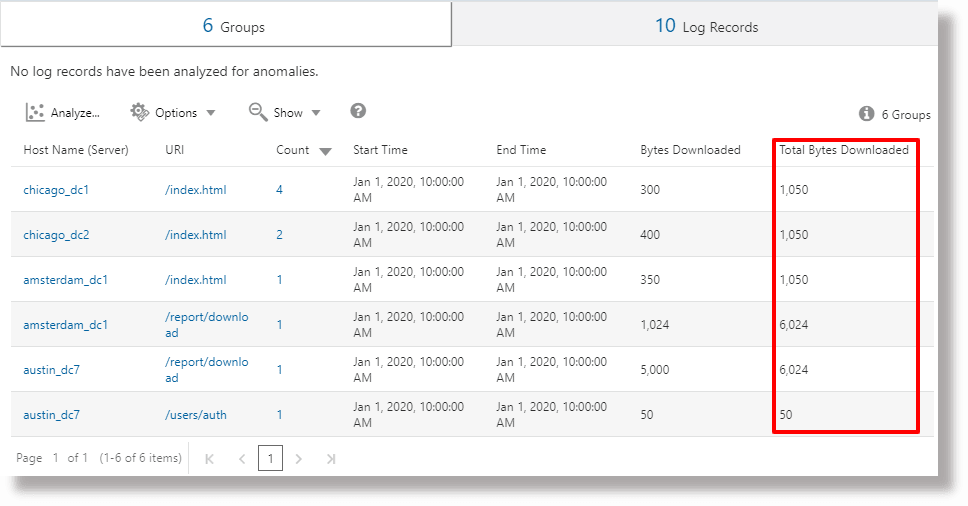Toggle sort arrow on Count column
This screenshot has width=968, height=506.
tap(325, 151)
